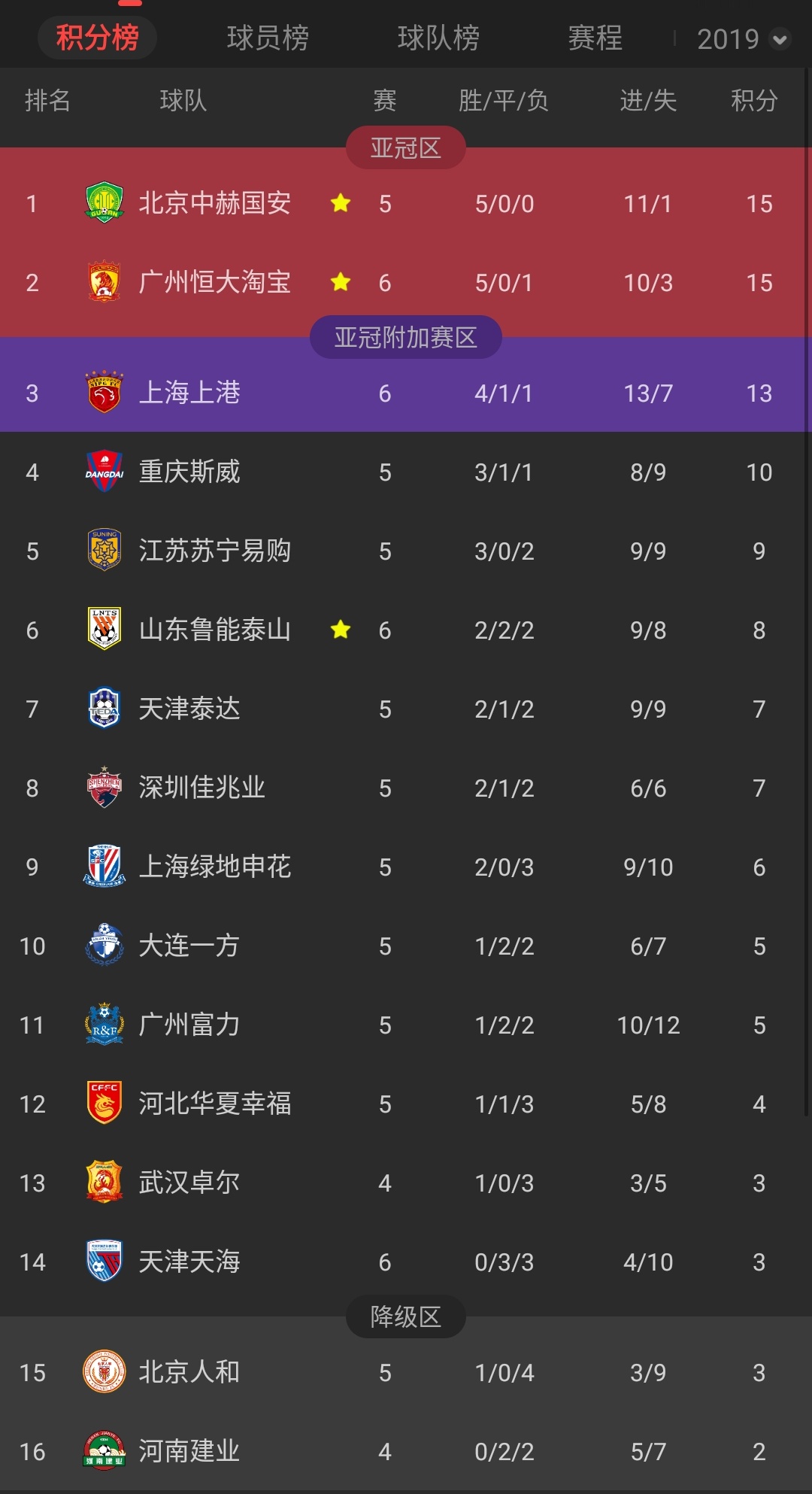Tap the Shanghai SIPG team logo

click(x=104, y=393)
